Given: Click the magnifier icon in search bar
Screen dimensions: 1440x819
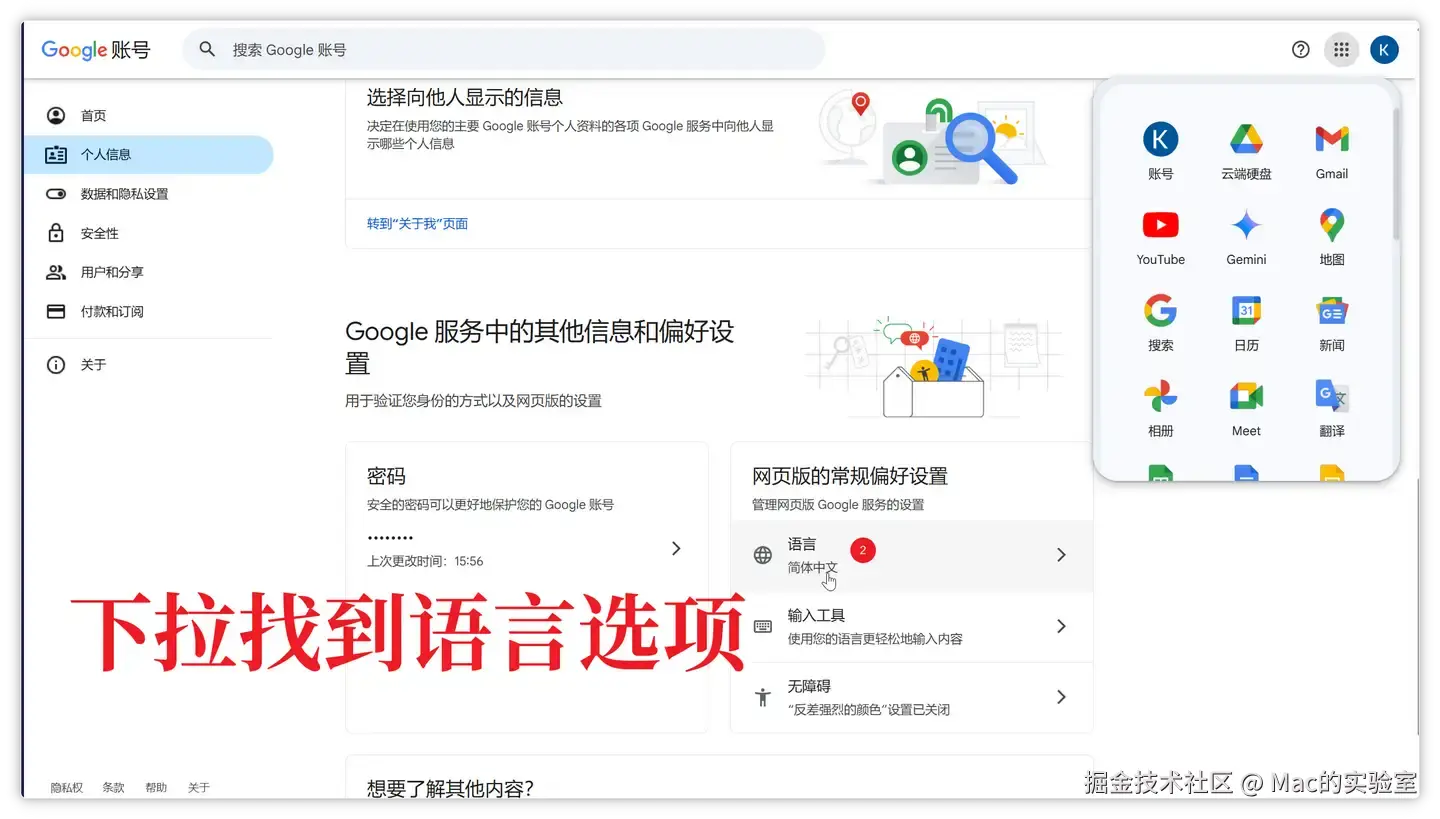Looking at the screenshot, I should point(207,49).
